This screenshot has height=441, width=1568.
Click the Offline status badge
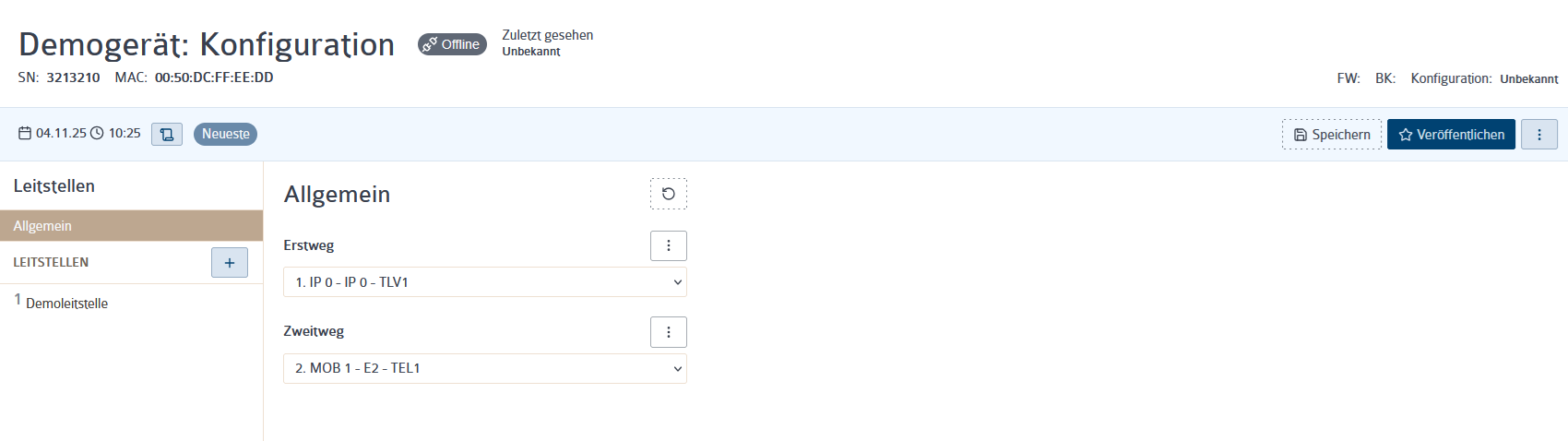(452, 44)
